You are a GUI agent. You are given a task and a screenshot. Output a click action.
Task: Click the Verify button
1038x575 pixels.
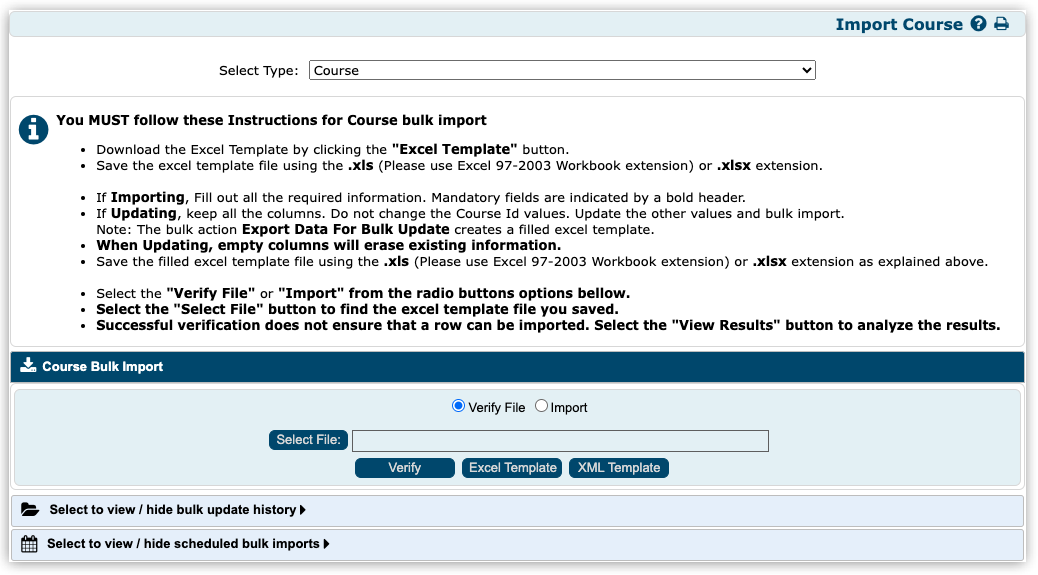405,468
